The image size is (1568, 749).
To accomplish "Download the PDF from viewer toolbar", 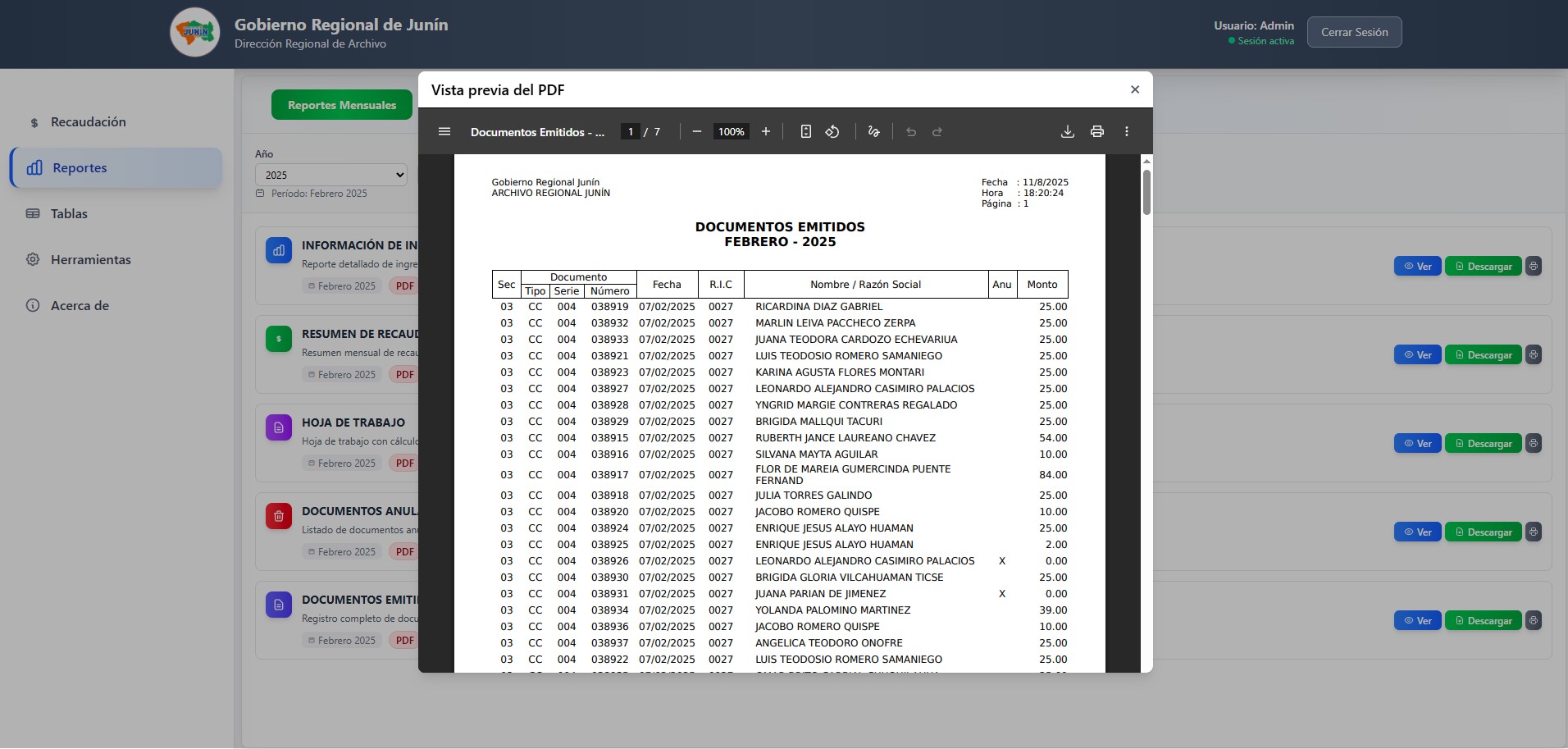I will click(x=1068, y=131).
